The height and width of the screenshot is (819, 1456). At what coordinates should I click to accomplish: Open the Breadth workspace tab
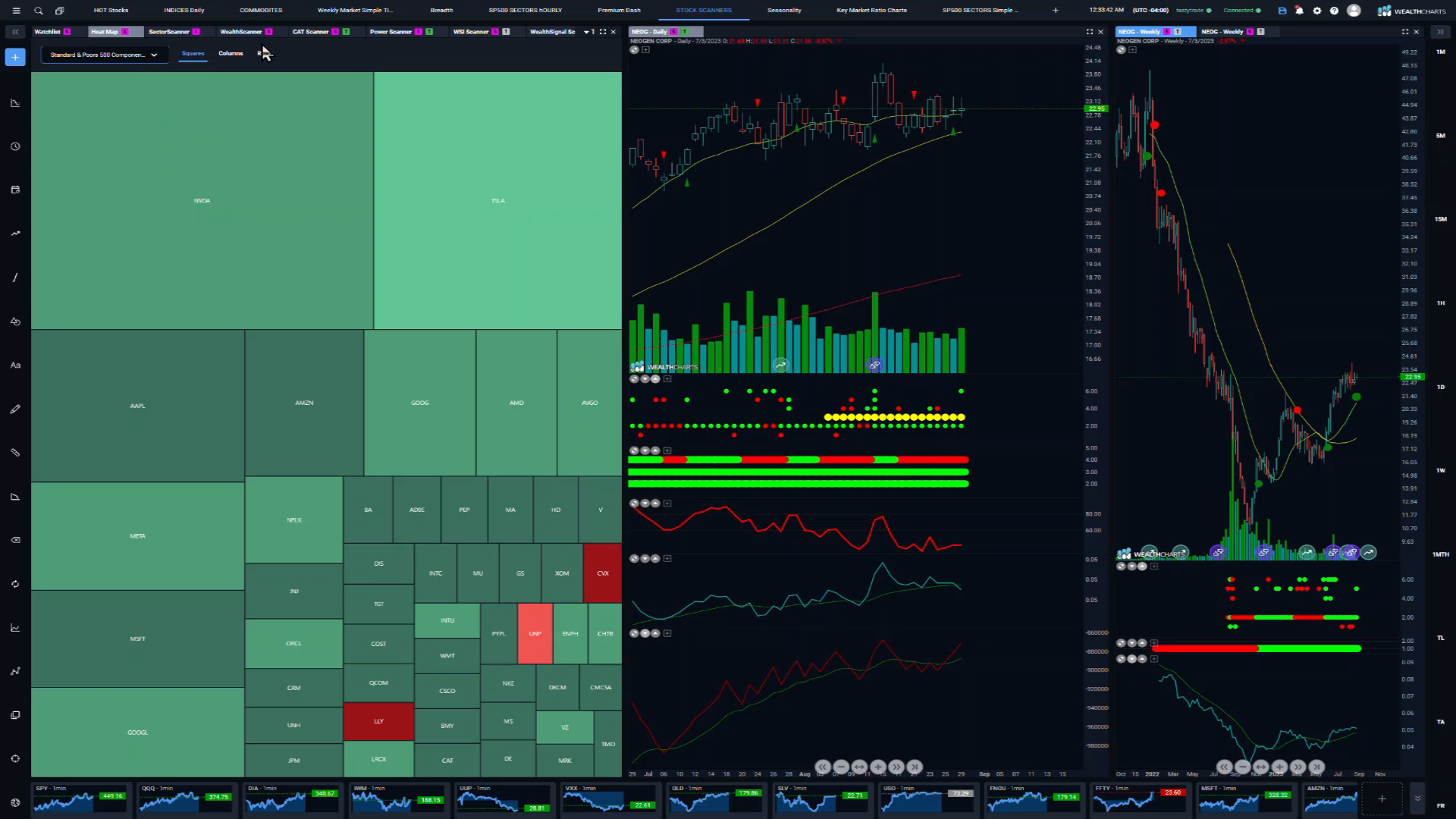441,11
